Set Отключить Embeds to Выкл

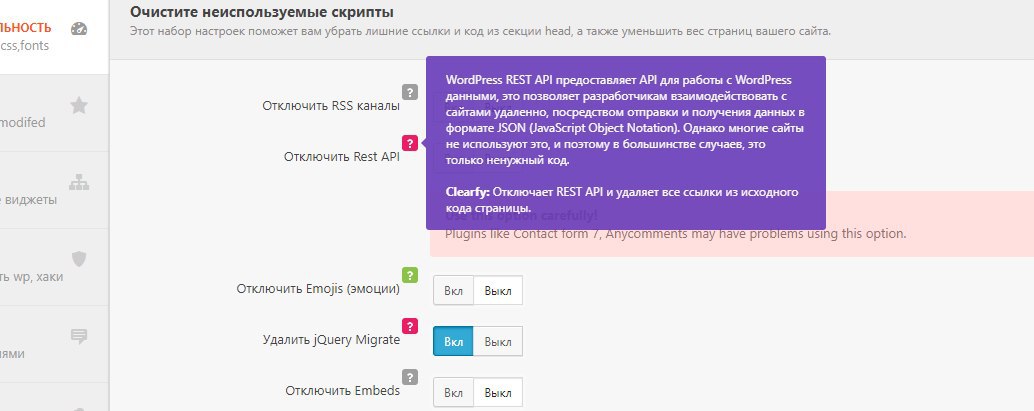click(x=497, y=392)
